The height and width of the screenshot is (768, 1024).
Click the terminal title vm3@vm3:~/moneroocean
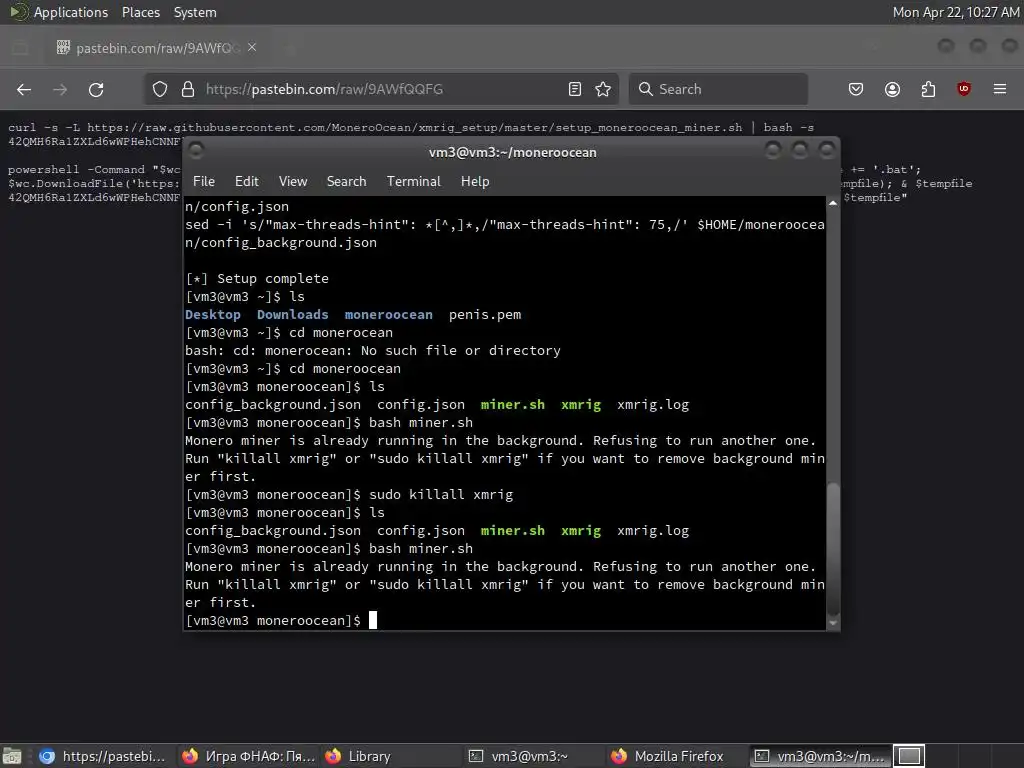point(513,152)
